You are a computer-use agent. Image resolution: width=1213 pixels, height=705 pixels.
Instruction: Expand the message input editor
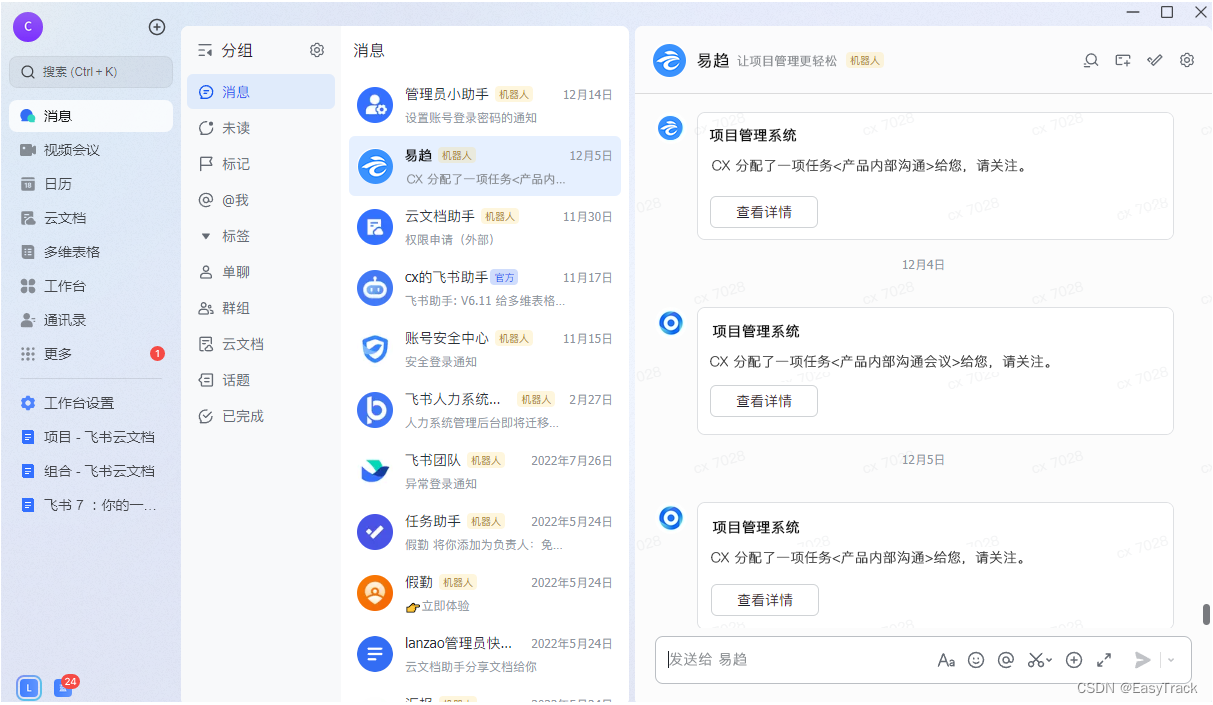tap(1104, 660)
